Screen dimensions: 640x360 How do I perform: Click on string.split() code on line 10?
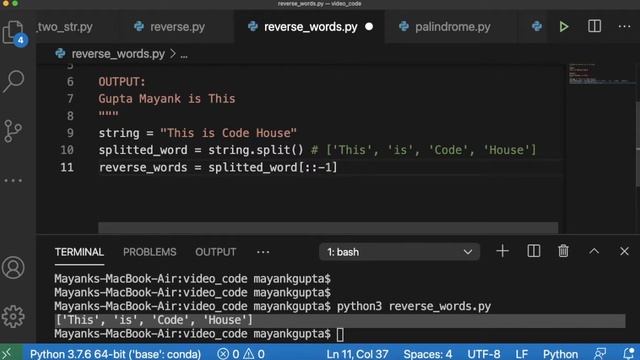pos(256,150)
